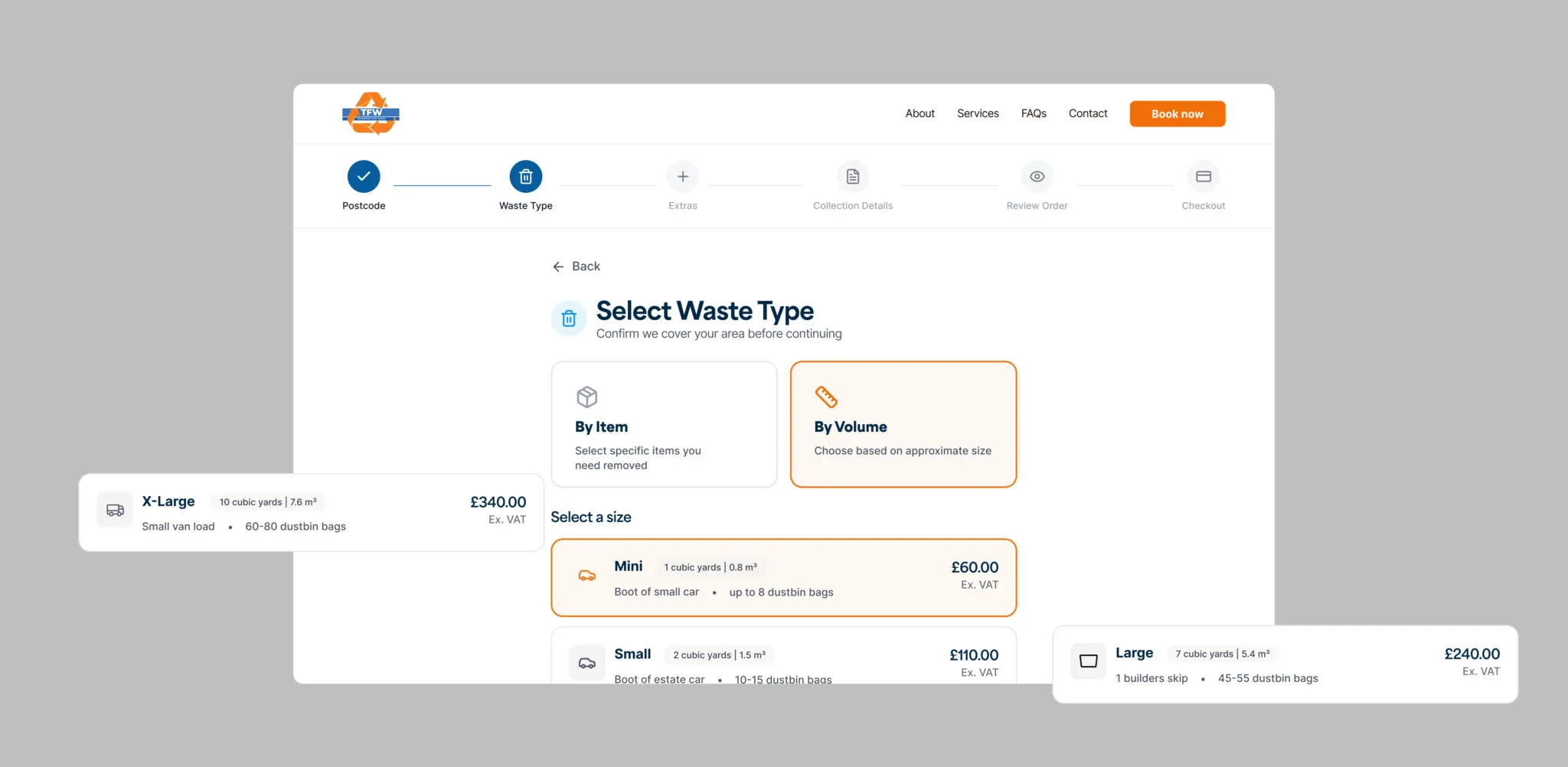This screenshot has width=1568, height=767.
Task: Select the Mini size at £60.00
Action: (x=784, y=578)
